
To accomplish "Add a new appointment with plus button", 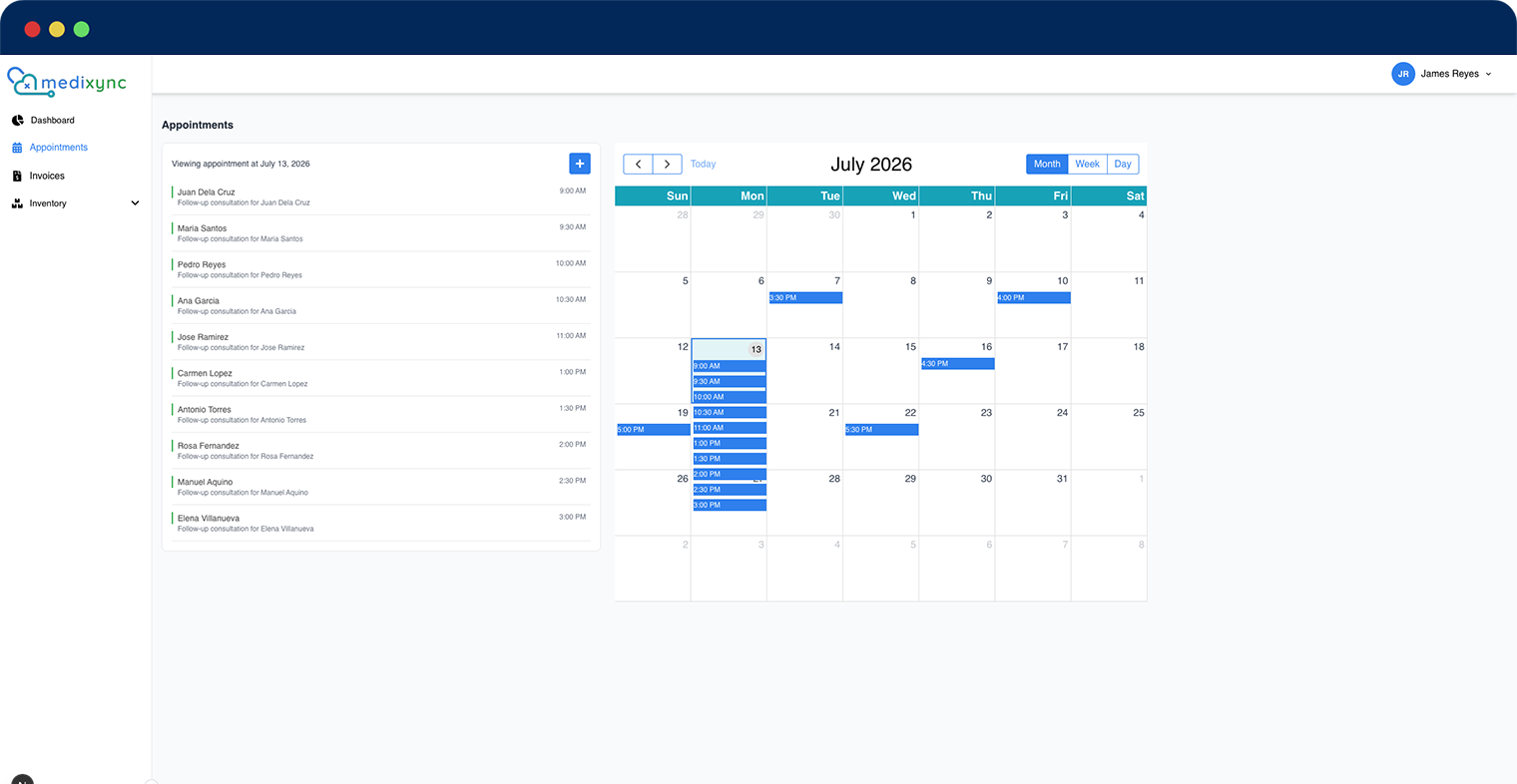I will pyautogui.click(x=580, y=164).
